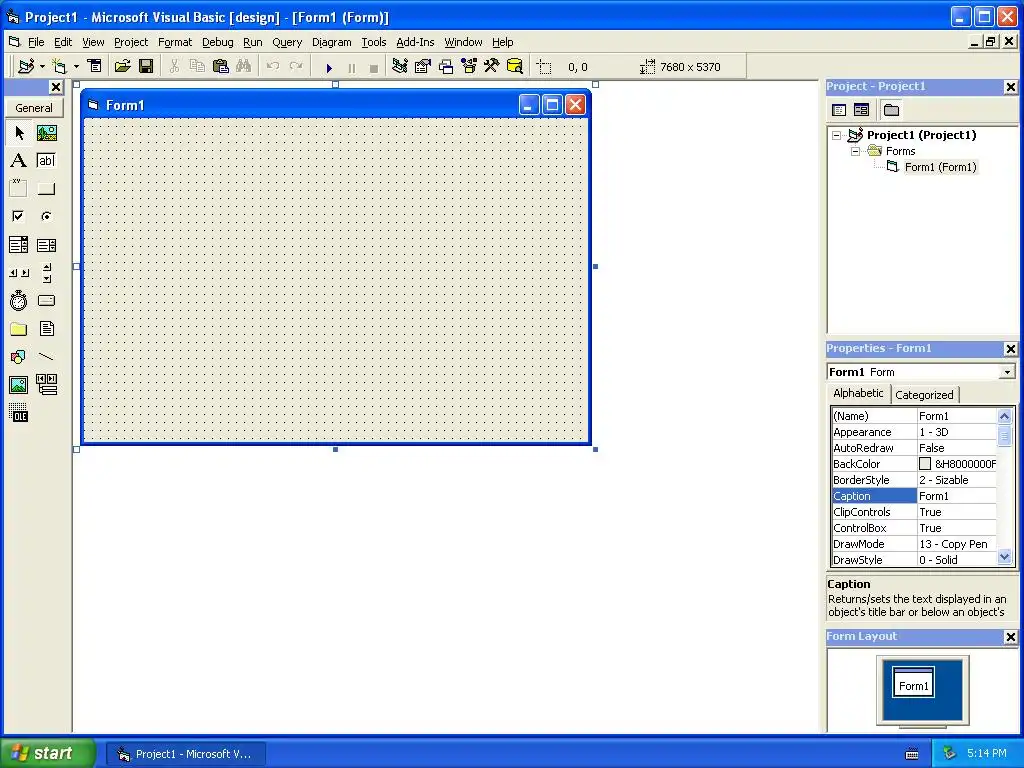
Task: Click Open Project toolbar icon
Action: (122, 66)
